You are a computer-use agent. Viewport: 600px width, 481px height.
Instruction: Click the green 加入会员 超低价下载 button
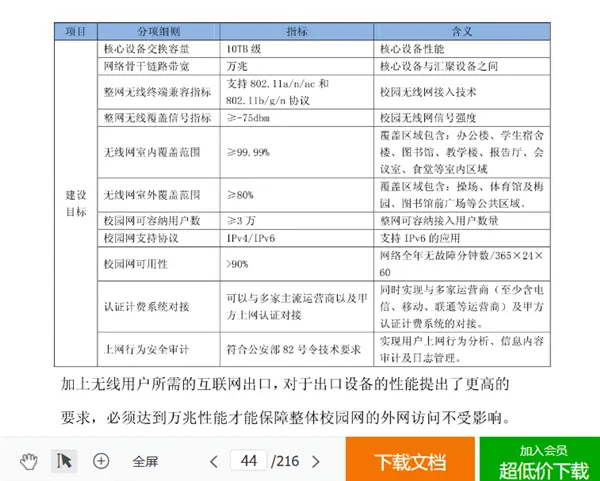click(540, 460)
